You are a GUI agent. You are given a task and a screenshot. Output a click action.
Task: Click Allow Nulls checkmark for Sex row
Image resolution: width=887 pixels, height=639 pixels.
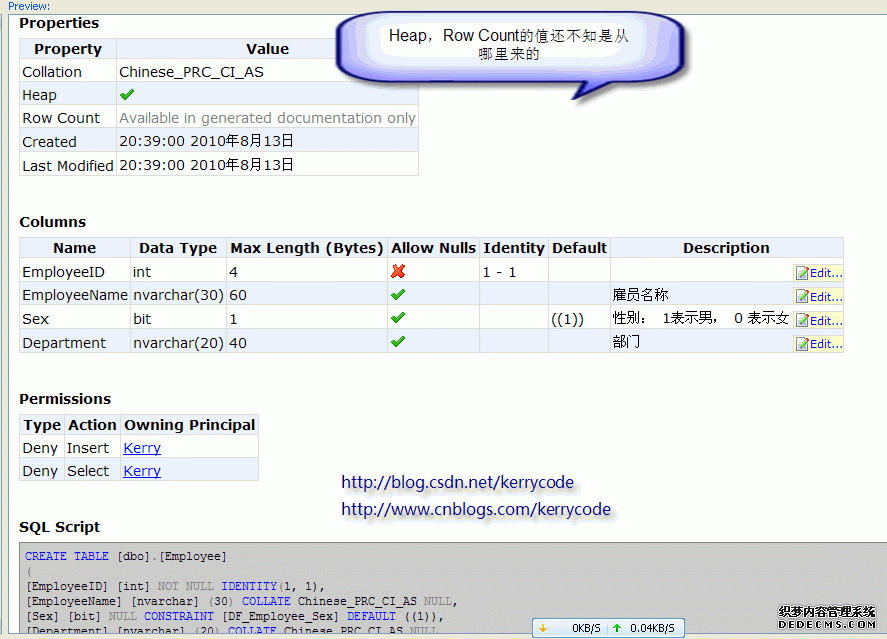[x=398, y=318]
